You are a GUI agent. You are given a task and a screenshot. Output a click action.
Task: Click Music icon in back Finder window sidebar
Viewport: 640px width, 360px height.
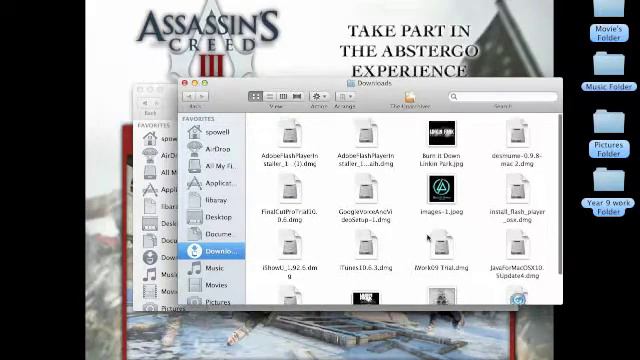[x=150, y=274]
